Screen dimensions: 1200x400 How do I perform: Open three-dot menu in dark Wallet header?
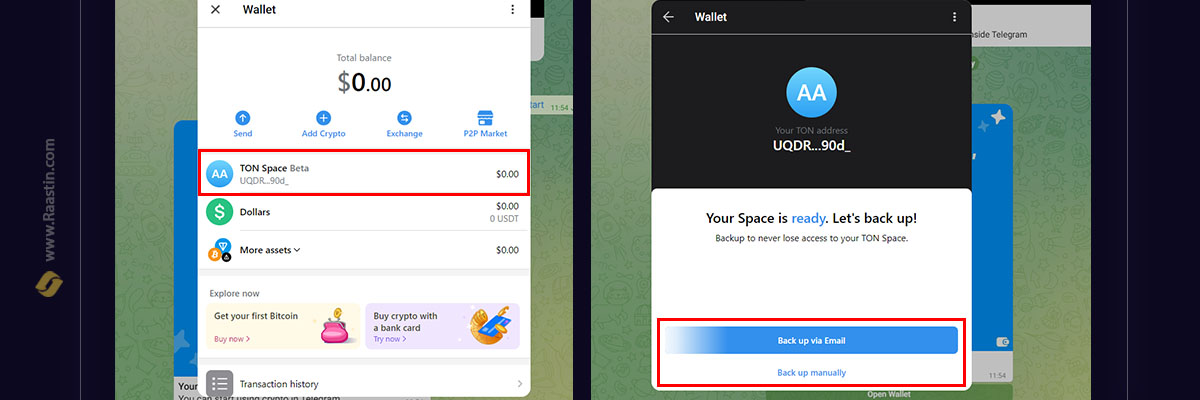[954, 17]
